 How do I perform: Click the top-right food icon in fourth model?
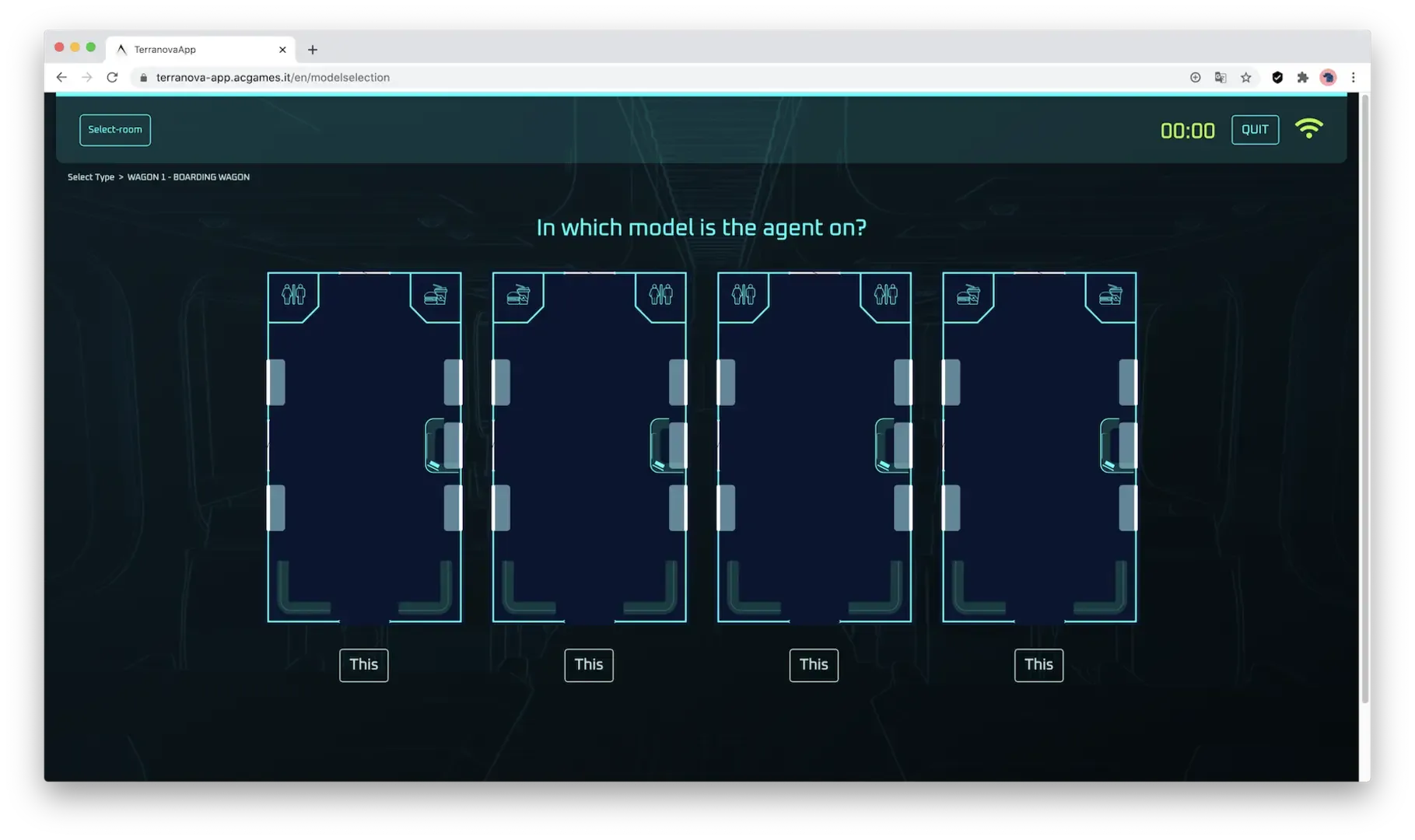(1110, 295)
